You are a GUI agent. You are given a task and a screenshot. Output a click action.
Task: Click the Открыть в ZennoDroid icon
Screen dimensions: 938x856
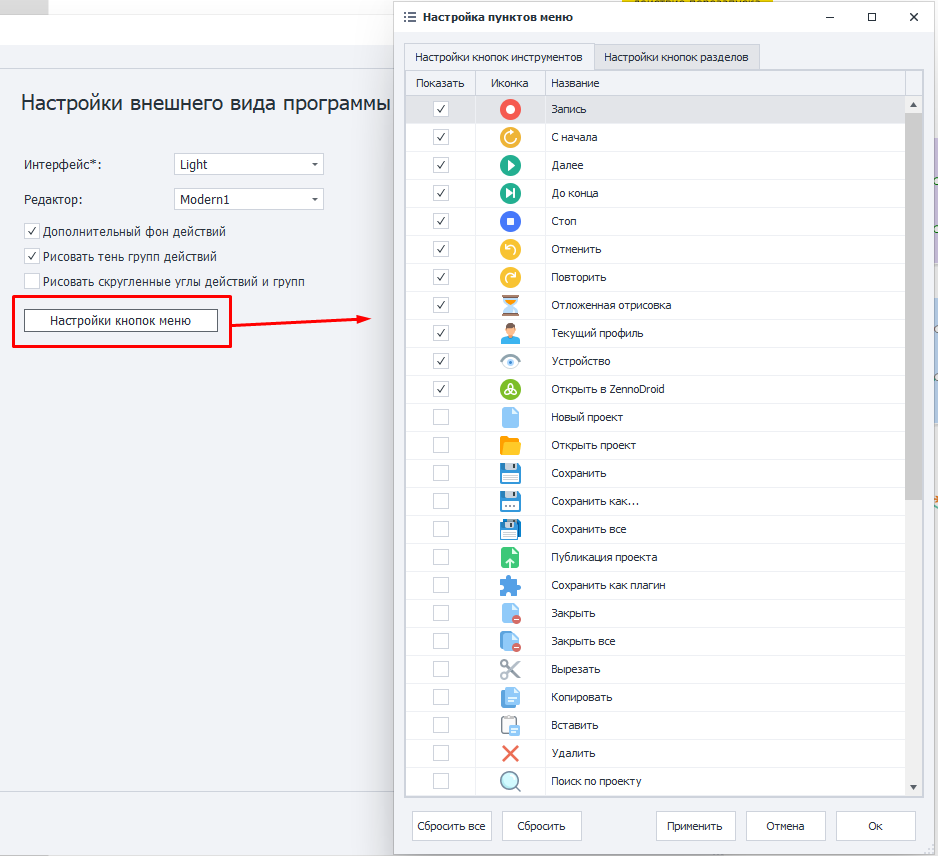click(x=510, y=389)
